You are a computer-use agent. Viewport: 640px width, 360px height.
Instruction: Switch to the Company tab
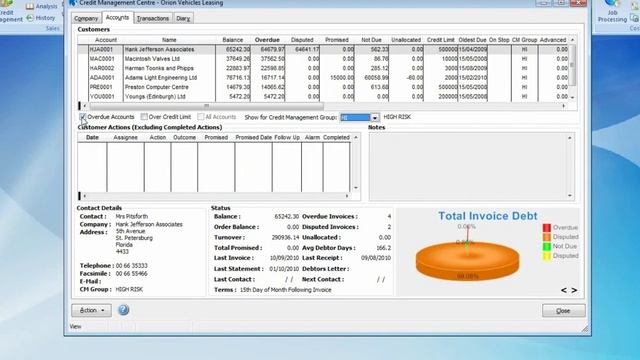pyautogui.click(x=86, y=18)
